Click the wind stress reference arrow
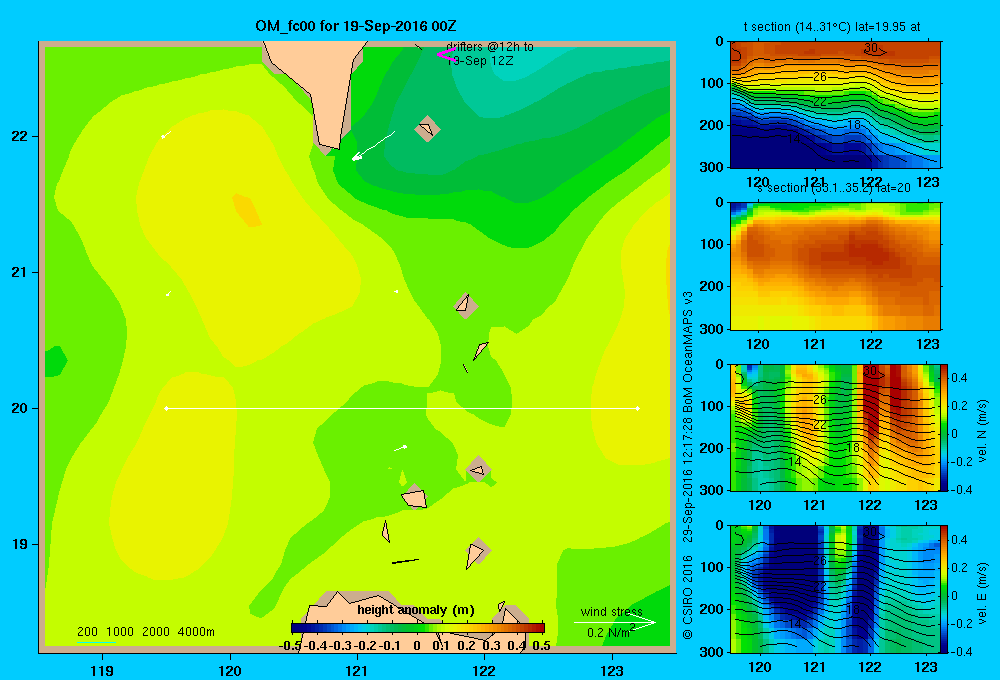Viewport: 1000px width, 680px height. 615,623
